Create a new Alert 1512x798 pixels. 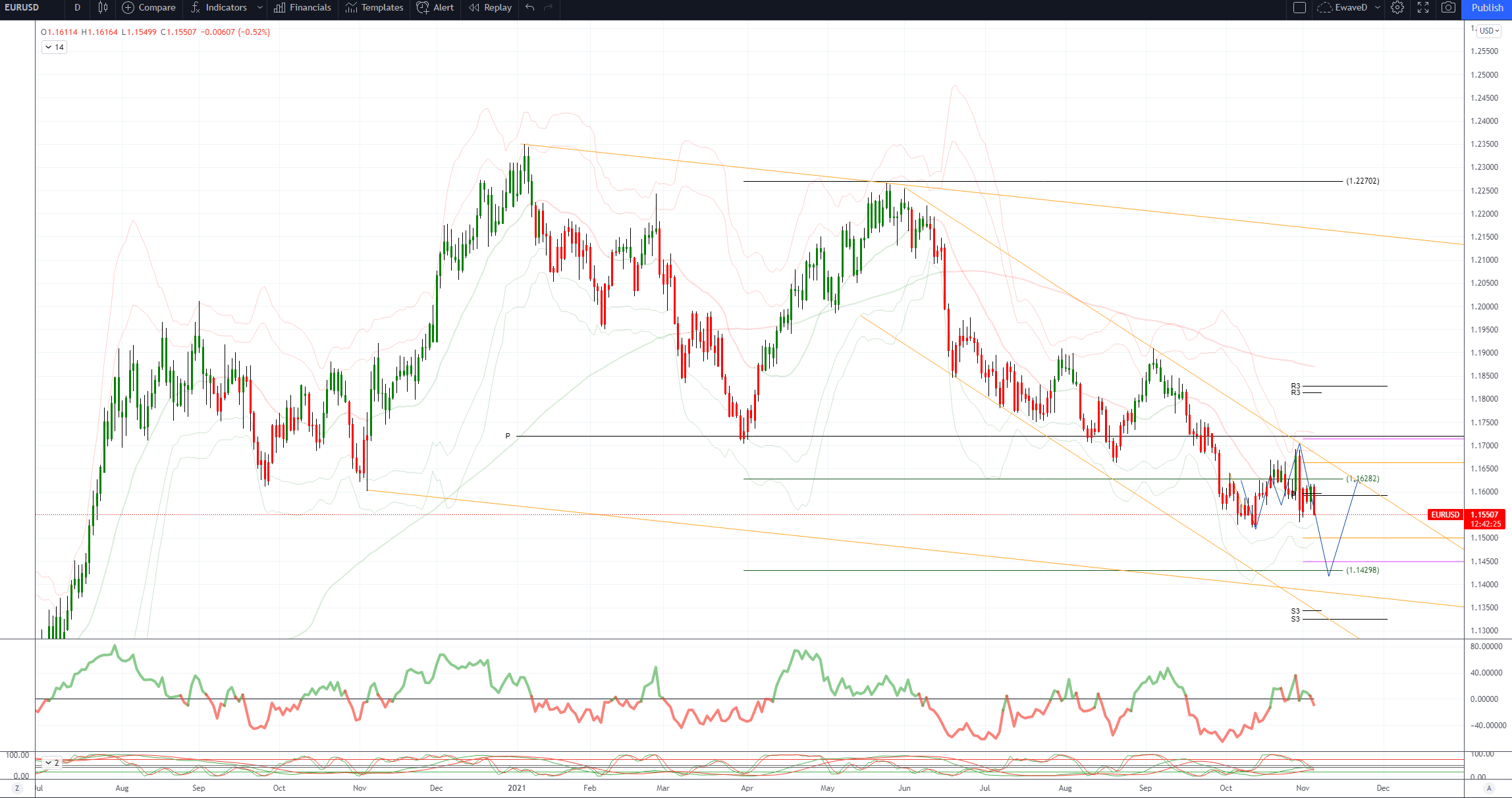[435, 8]
